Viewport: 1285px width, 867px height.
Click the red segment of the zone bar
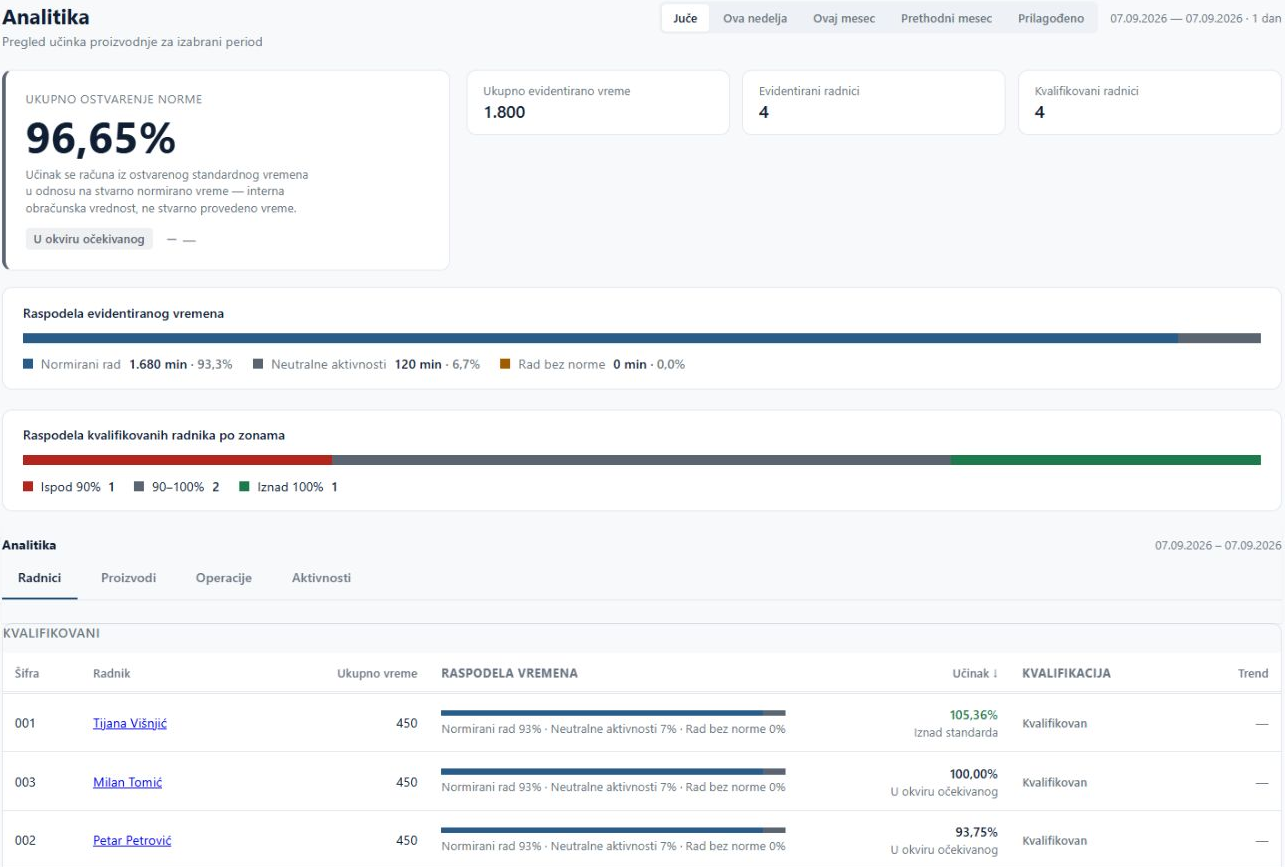point(177,460)
